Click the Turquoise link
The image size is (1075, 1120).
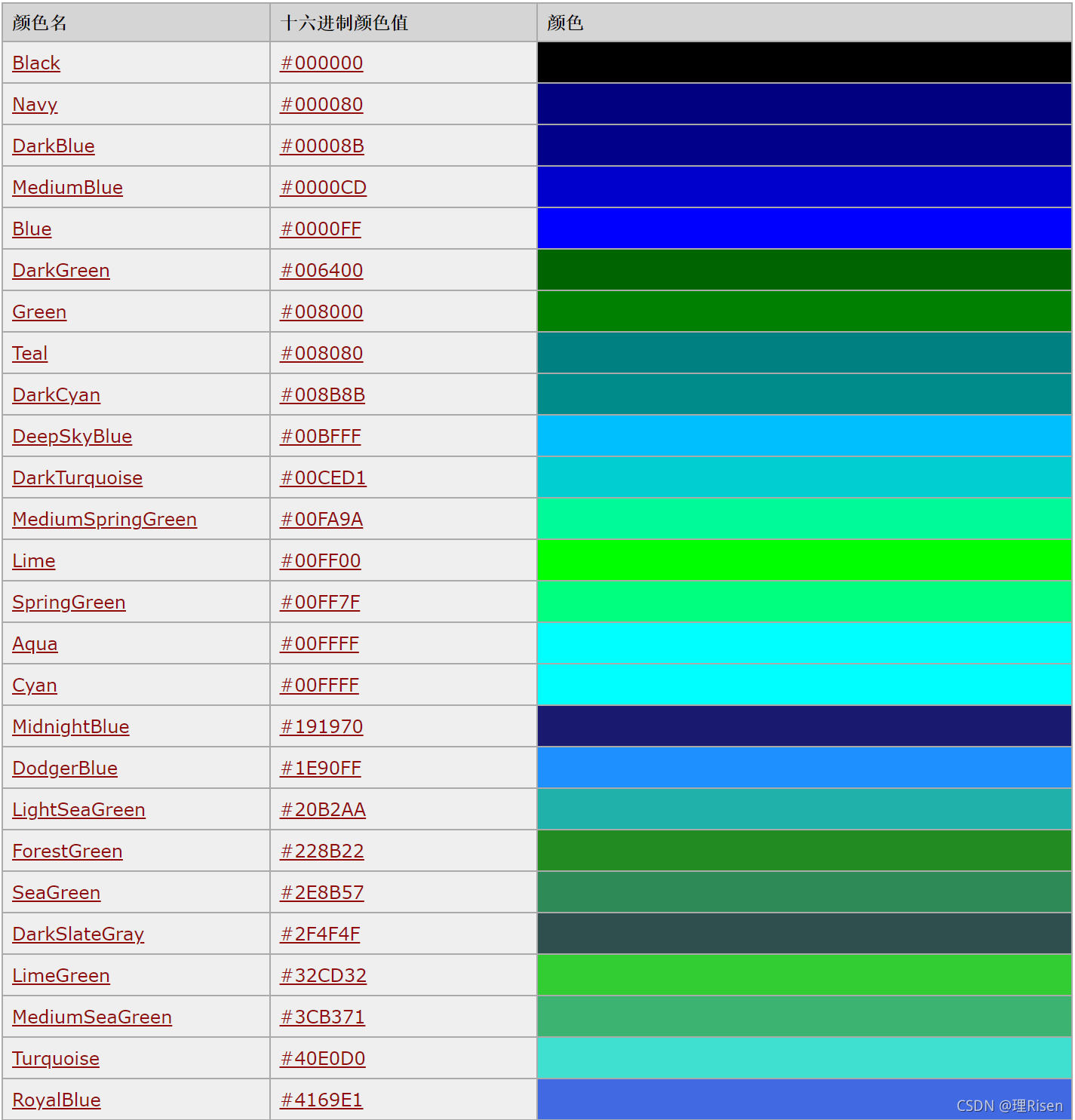[56, 1059]
